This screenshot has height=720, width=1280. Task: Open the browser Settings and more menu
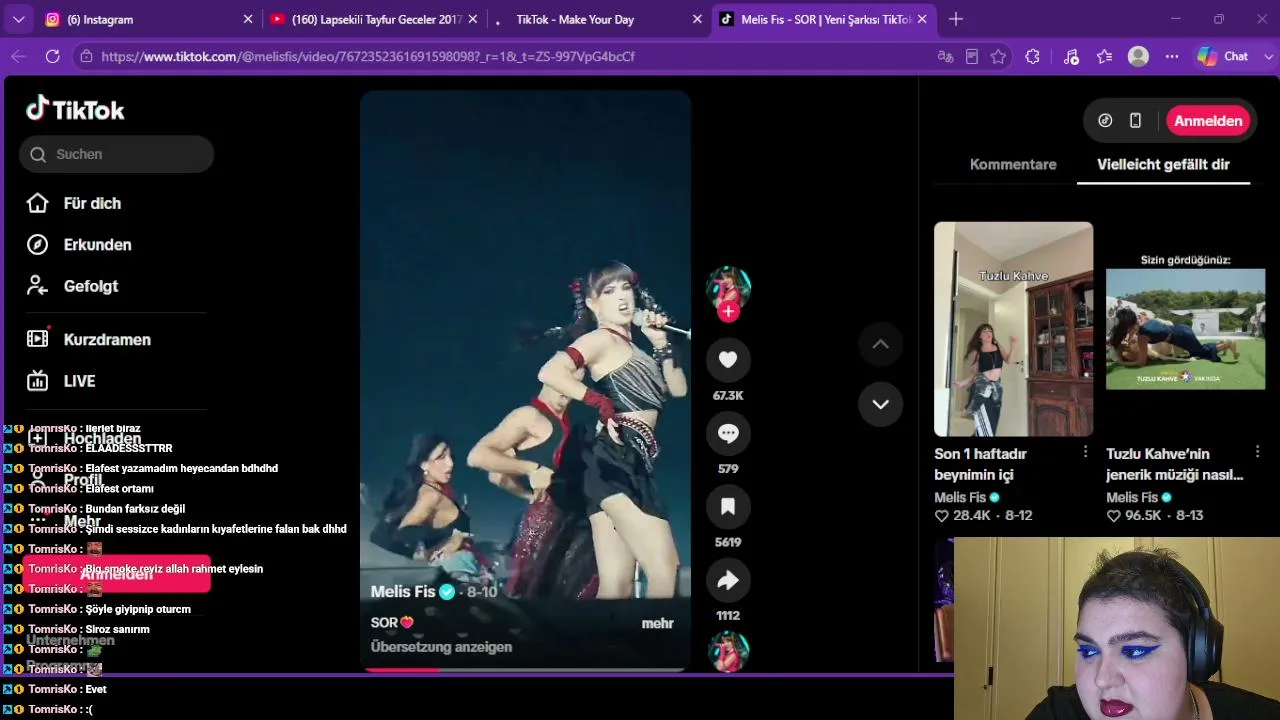1172,57
